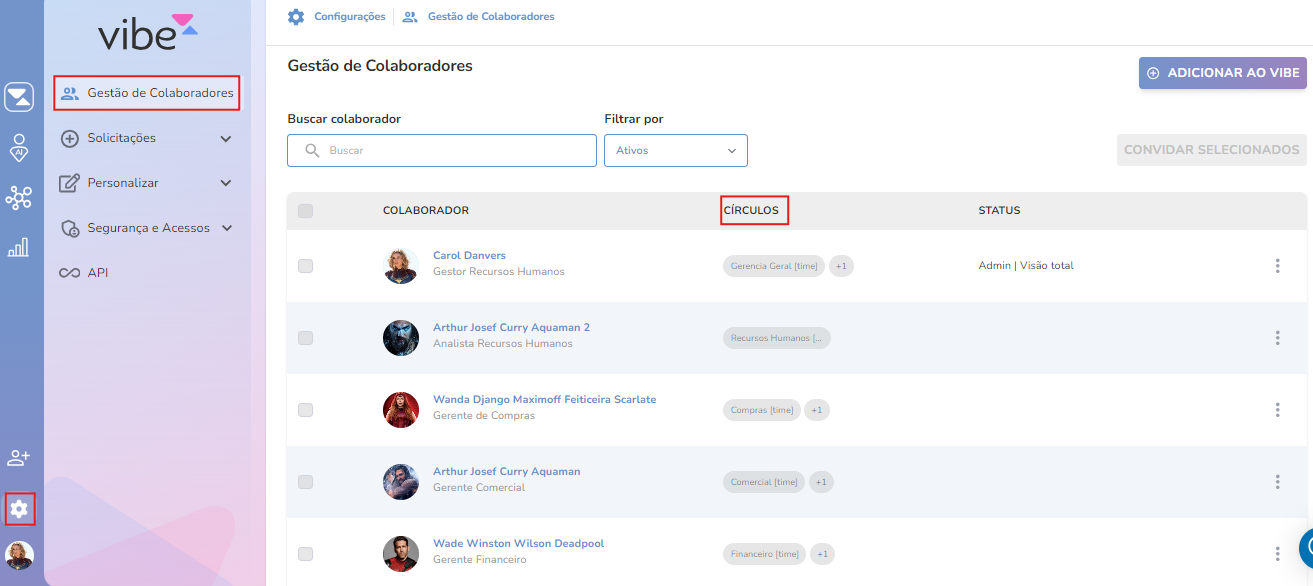
Task: Click the CÍRCULOS column header
Action: click(x=751, y=211)
